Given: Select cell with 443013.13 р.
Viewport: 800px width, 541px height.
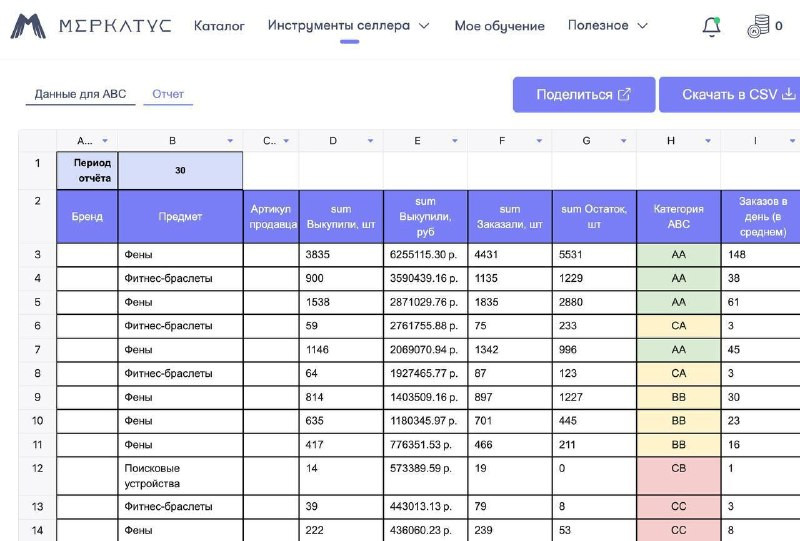Looking at the screenshot, I should [425, 507].
